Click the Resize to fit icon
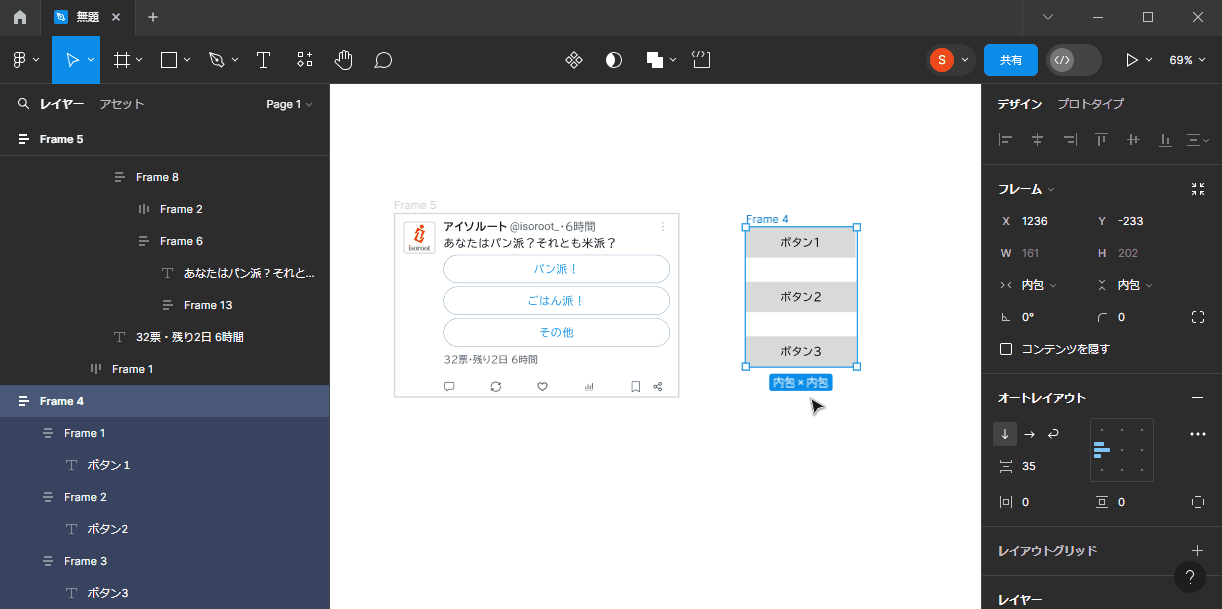 click(1198, 189)
